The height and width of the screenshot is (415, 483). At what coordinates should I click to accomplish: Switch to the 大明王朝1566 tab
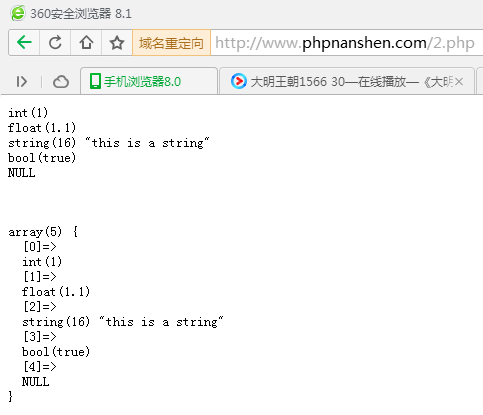(x=347, y=81)
